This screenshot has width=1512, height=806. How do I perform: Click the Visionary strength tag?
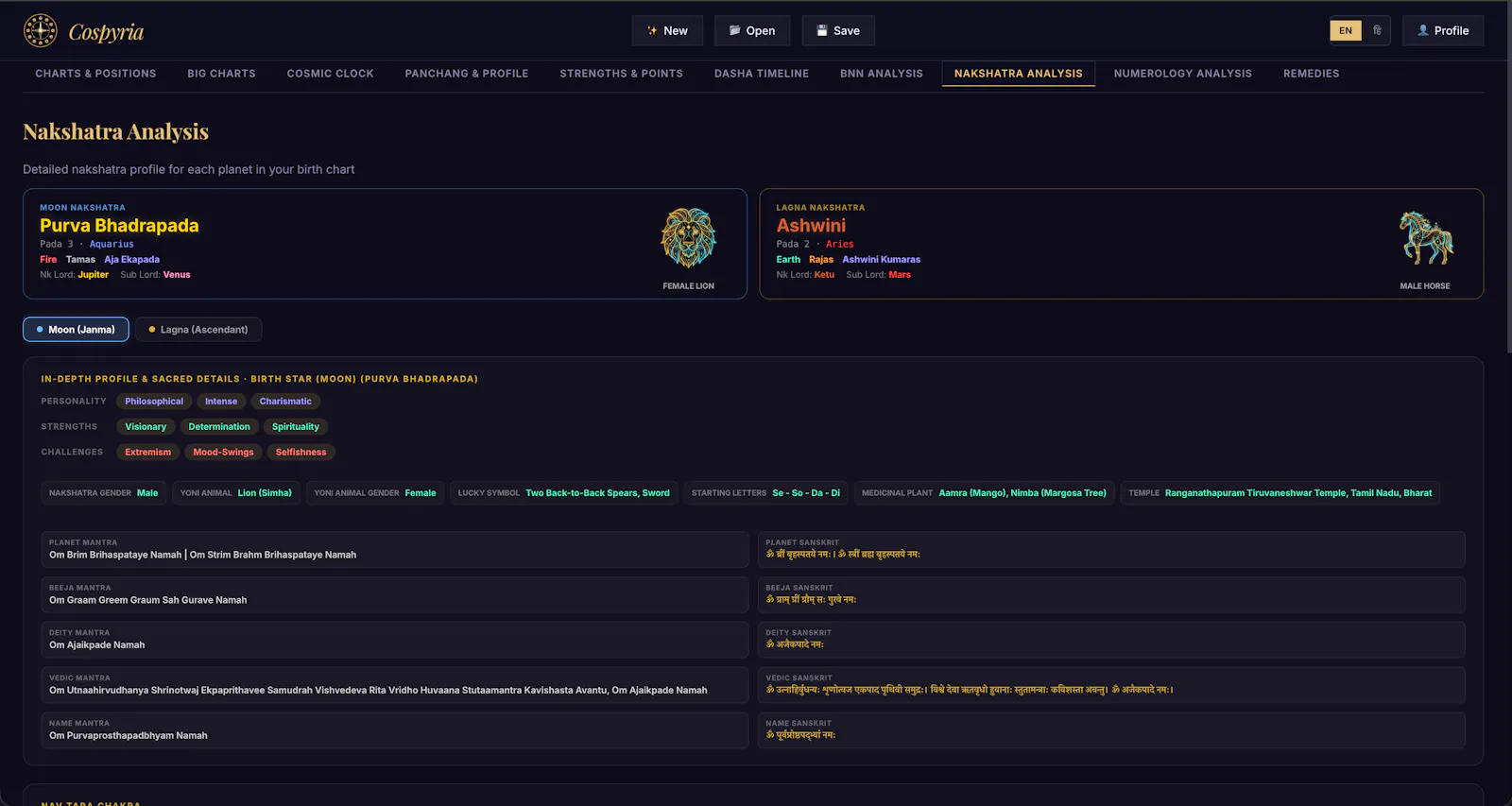click(146, 427)
